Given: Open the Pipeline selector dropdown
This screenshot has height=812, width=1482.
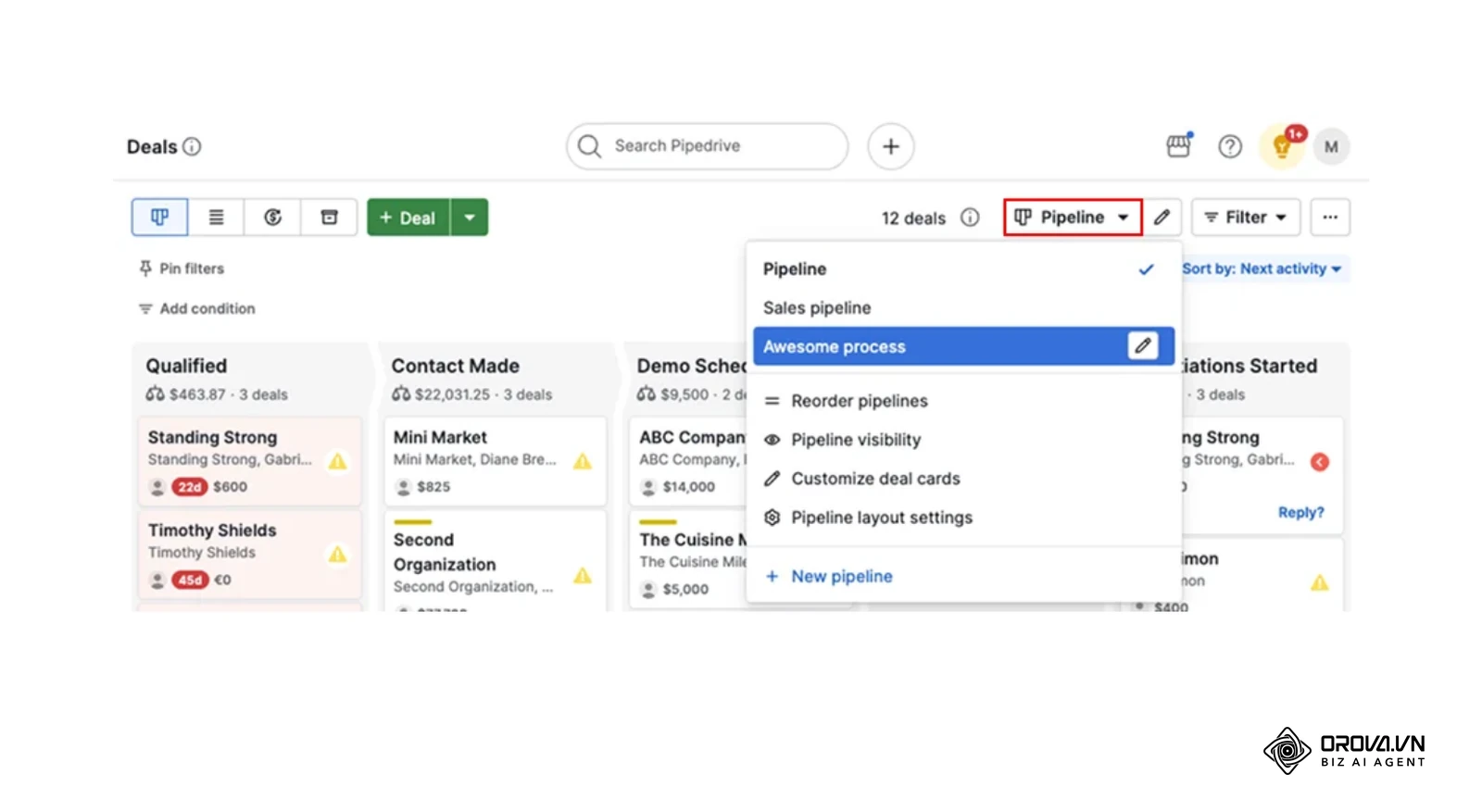Looking at the screenshot, I should (1073, 218).
